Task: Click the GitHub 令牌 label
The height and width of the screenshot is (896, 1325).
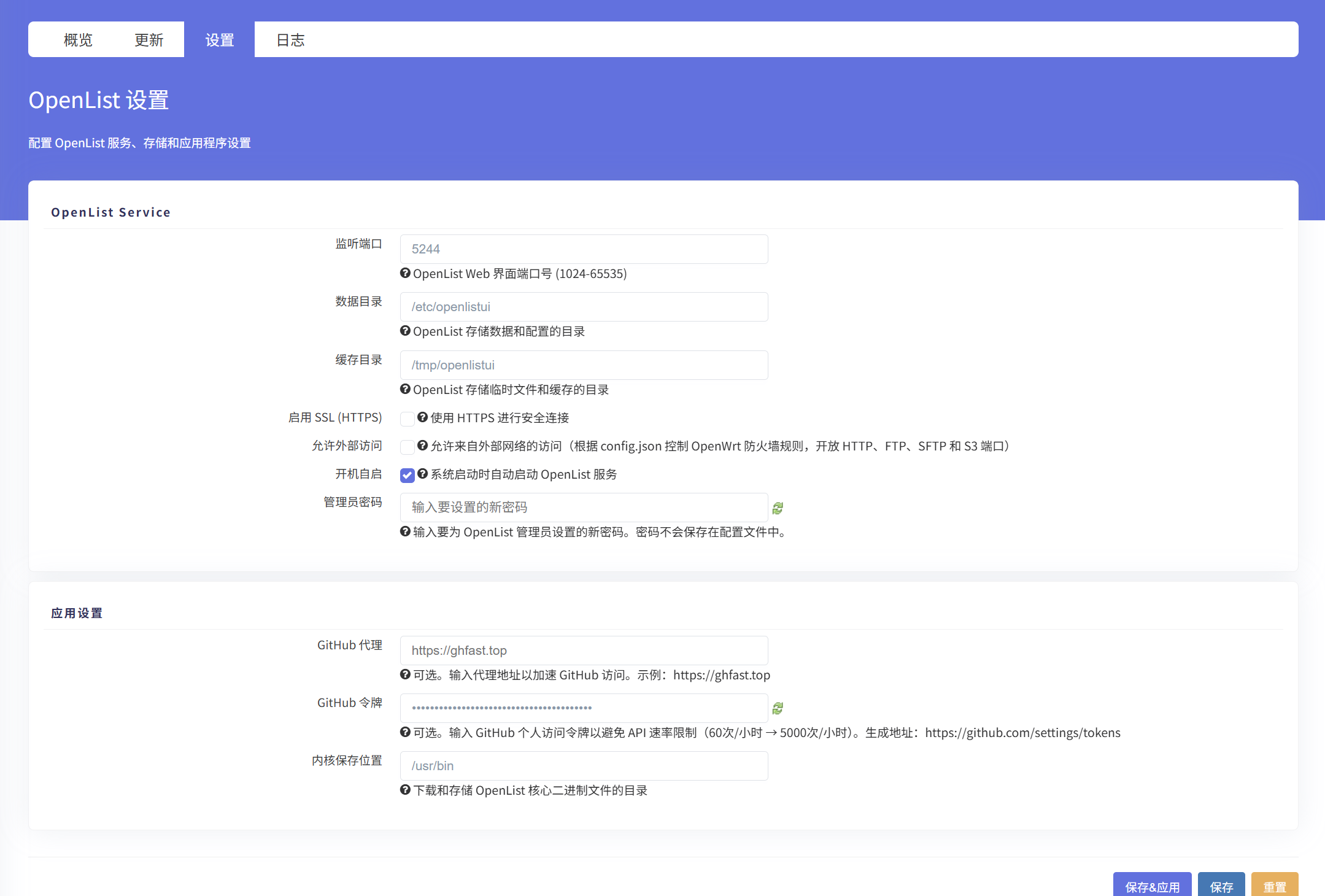Action: [350, 703]
